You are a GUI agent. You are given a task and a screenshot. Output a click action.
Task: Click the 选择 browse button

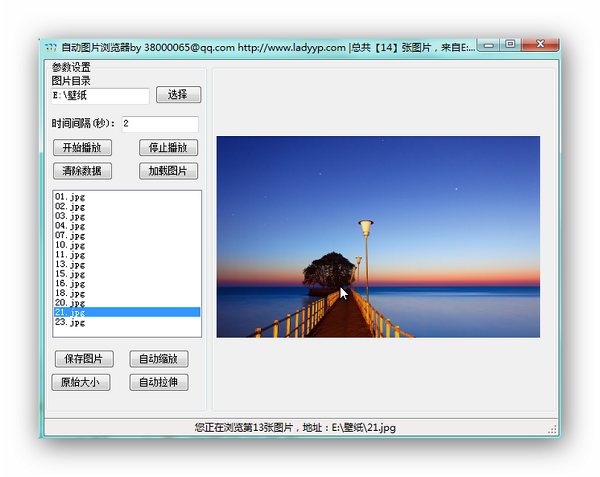click(x=178, y=95)
